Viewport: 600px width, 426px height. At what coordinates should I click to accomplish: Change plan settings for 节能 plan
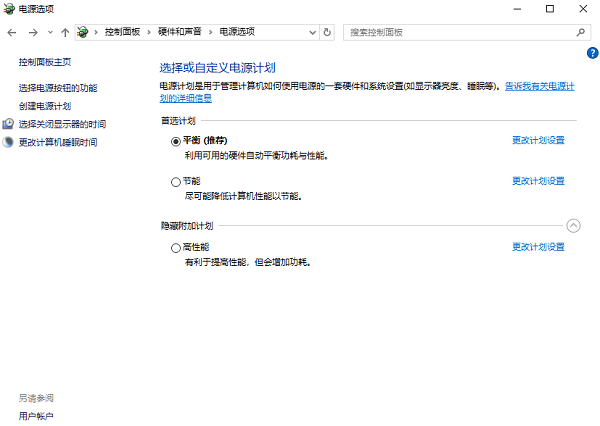(538, 181)
